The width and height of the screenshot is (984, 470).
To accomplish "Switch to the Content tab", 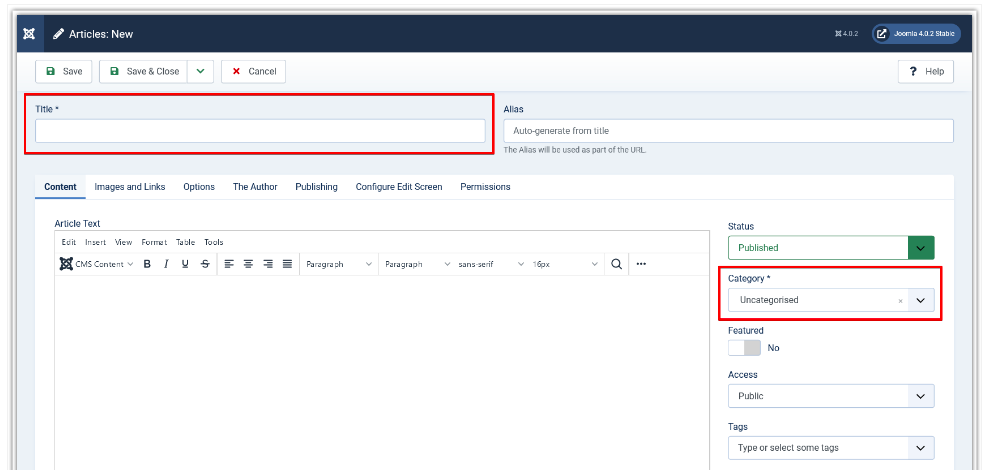I will click(x=60, y=187).
